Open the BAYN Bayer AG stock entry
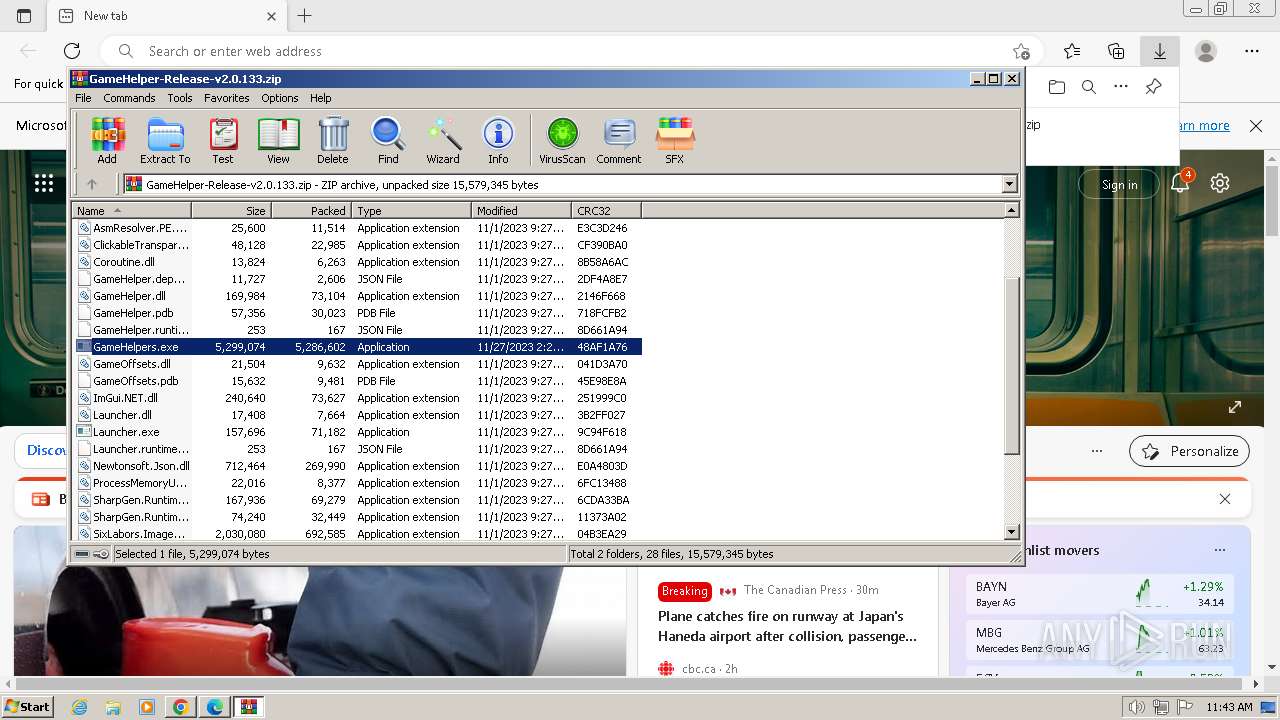1280x720 pixels. (x=1100, y=594)
